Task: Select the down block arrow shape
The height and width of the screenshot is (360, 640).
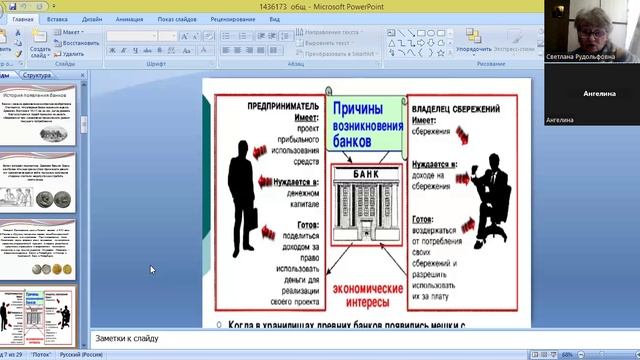Action: point(431,43)
